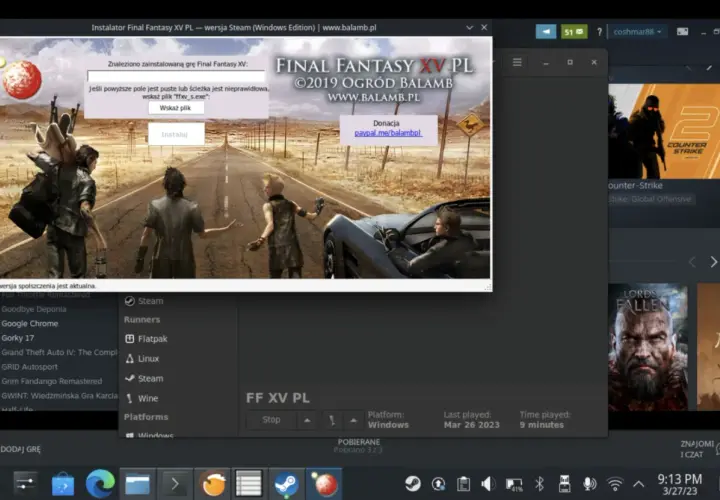Click the Steam announcements megaphone icon
The width and height of the screenshot is (720, 500).
tap(546, 32)
